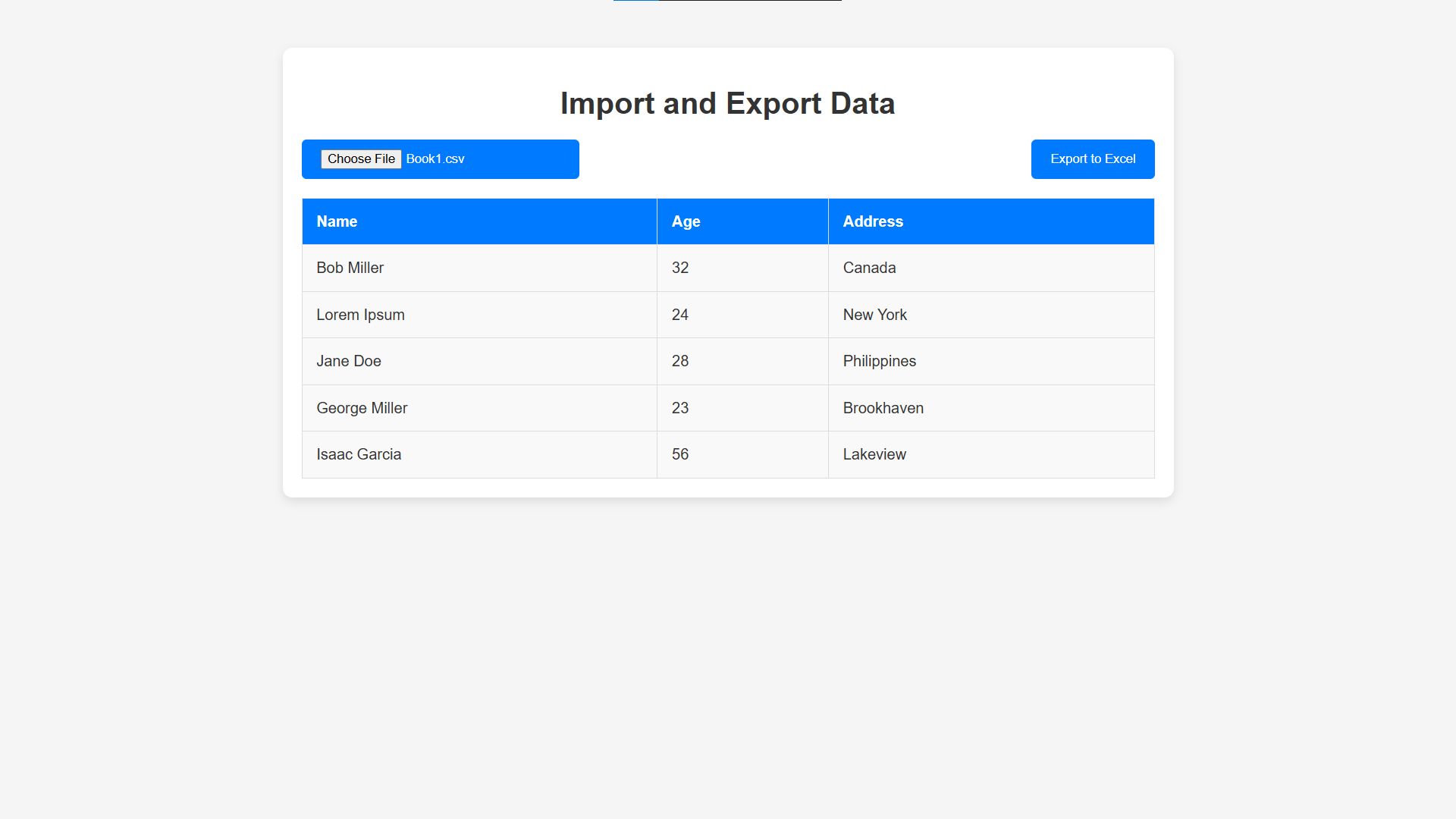Screen dimensions: 1456x819
Task: Select the Bob Miller name cell
Action: pyautogui.click(x=479, y=268)
